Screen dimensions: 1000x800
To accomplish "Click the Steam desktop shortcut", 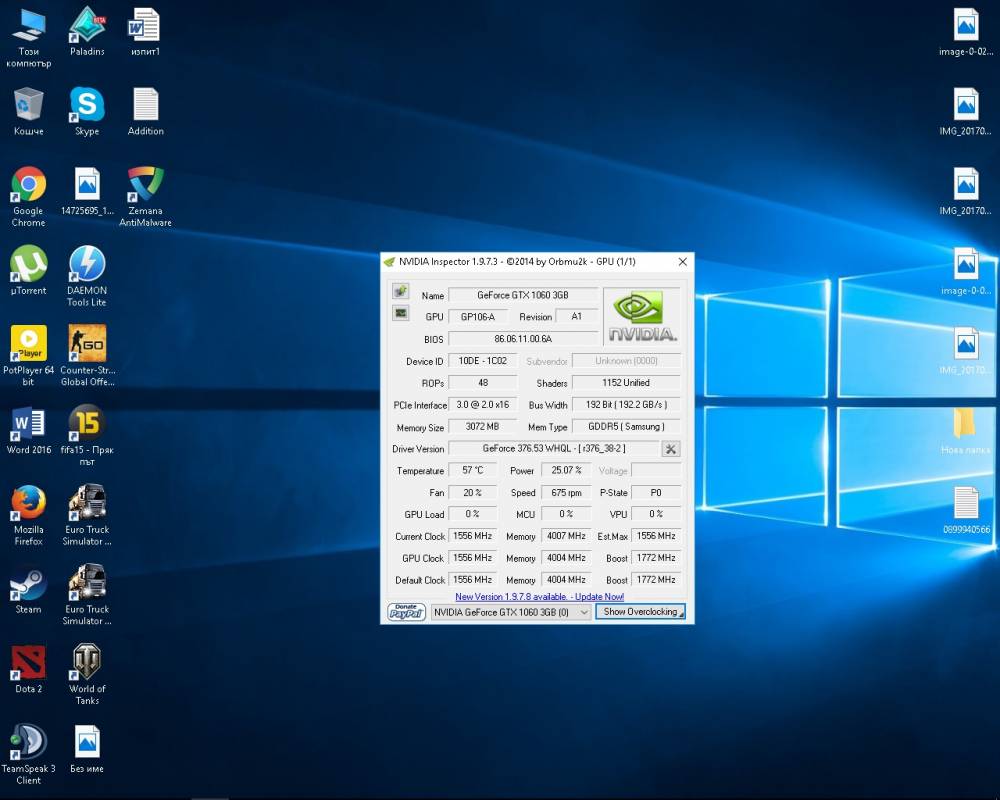I will click(x=28, y=590).
